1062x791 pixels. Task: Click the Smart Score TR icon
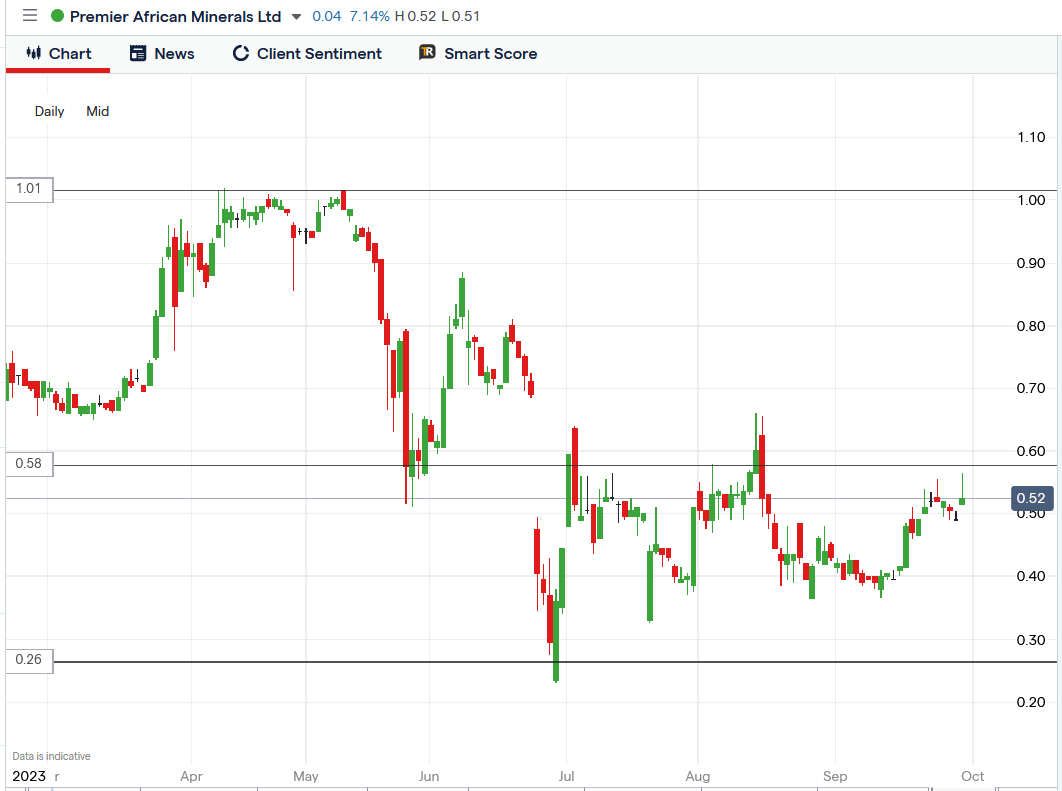pos(427,52)
